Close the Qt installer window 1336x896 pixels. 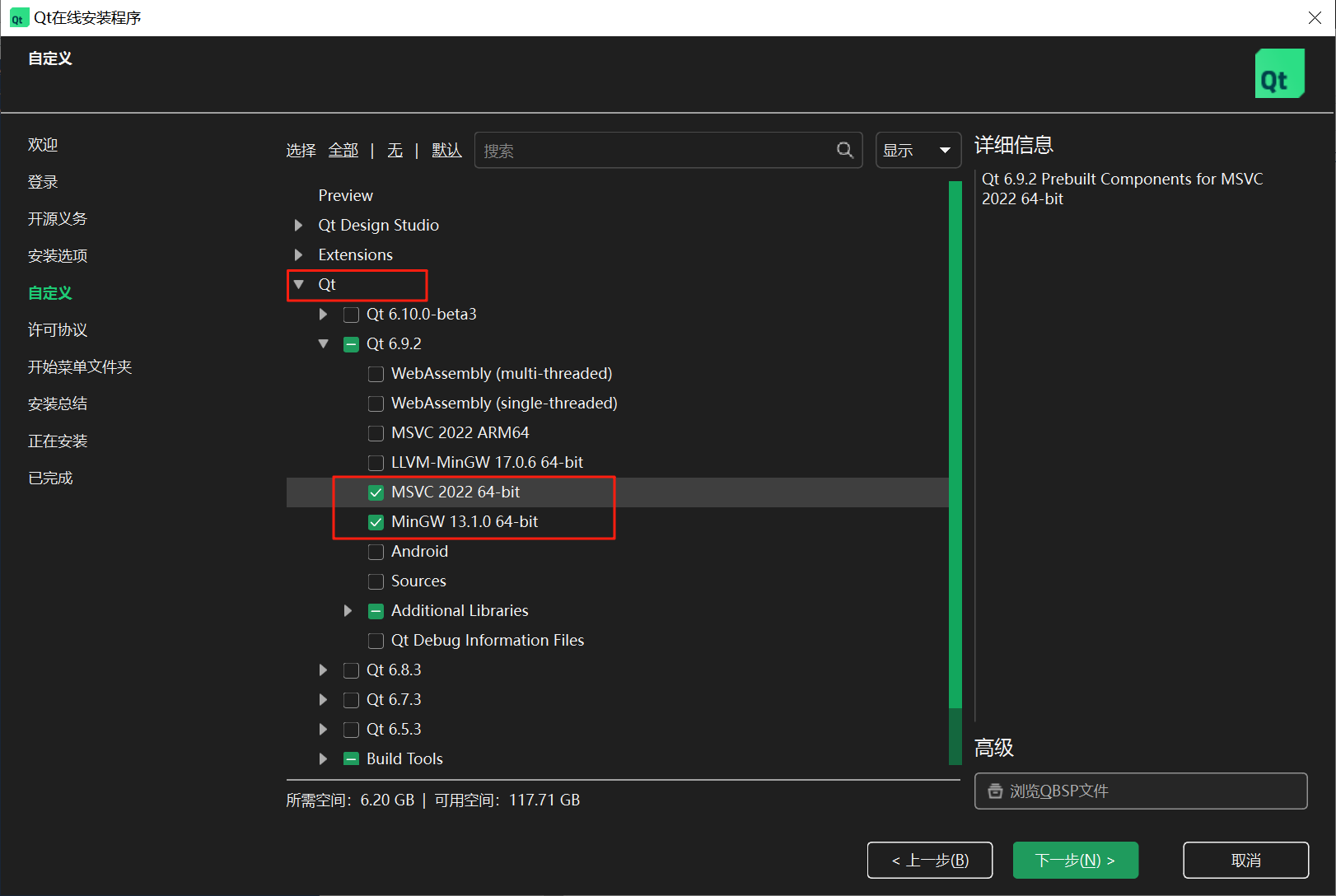coord(1315,17)
